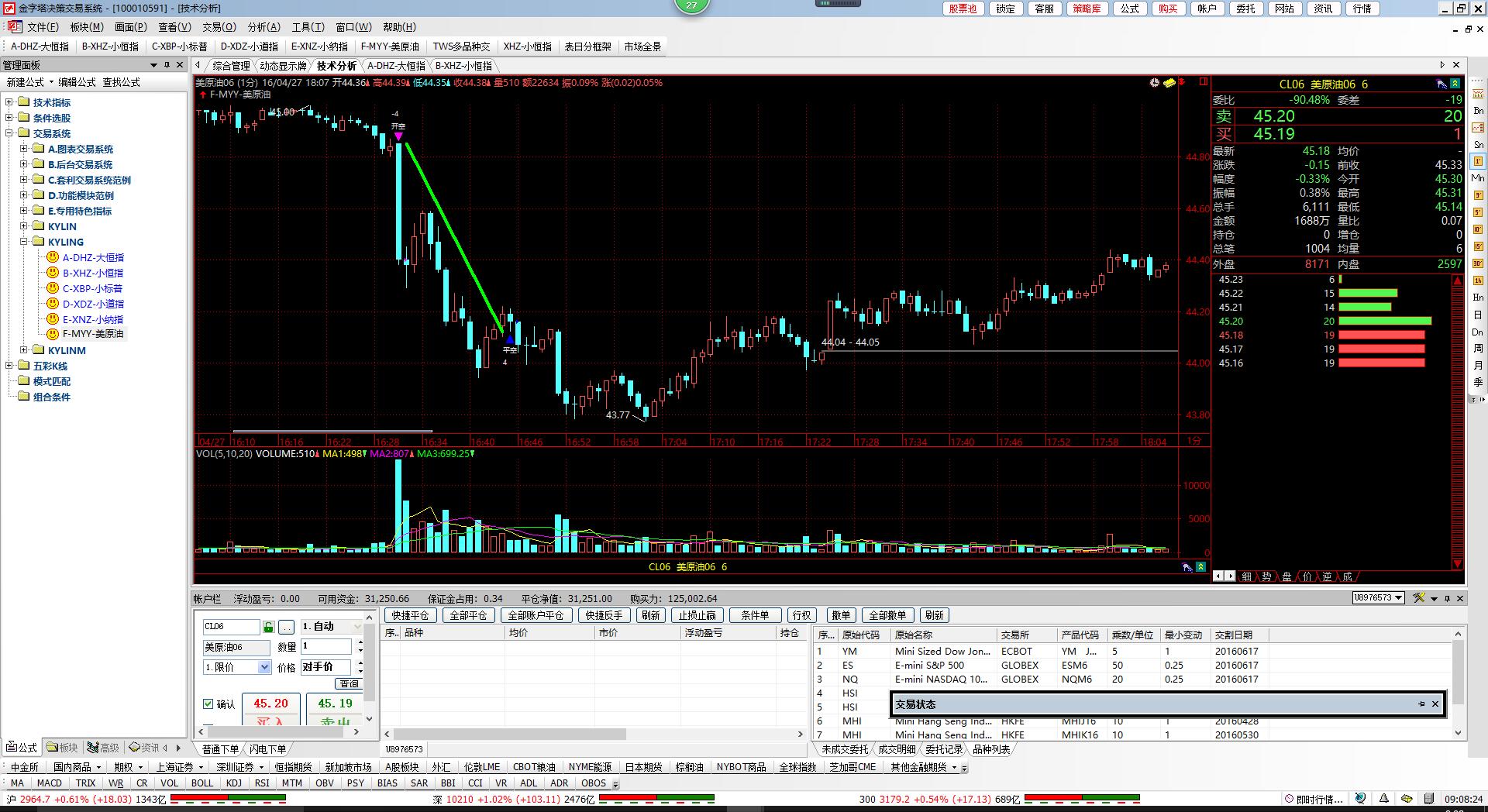Image resolution: width=1488 pixels, height=812 pixels.
Task: Expand the 技术指标 tree folder
Action: tap(9, 102)
